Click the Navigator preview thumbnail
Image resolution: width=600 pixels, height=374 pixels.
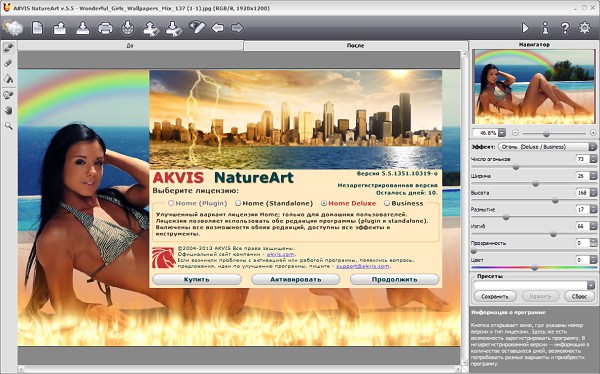pos(535,87)
